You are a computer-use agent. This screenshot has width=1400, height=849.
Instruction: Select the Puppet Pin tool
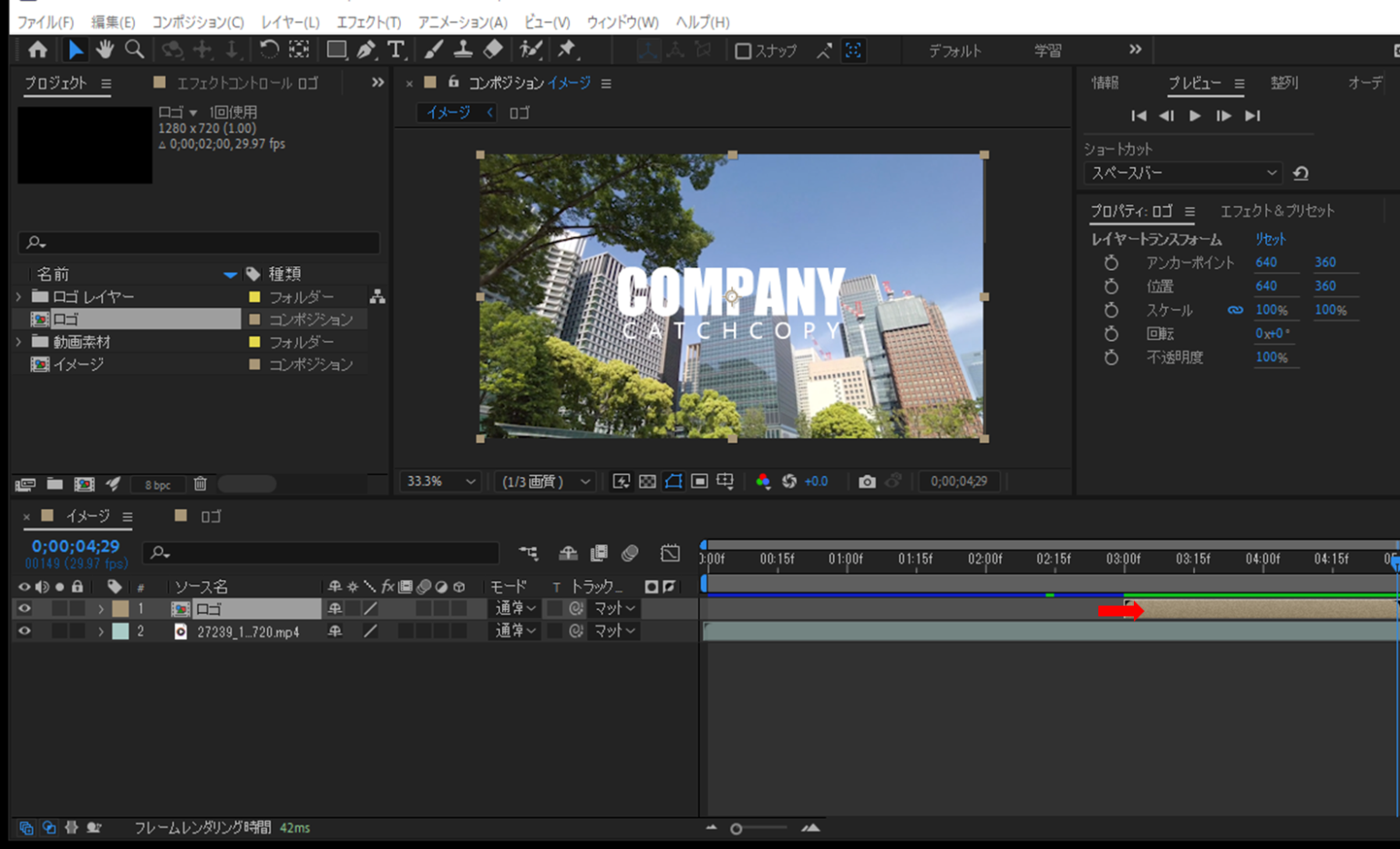567,49
